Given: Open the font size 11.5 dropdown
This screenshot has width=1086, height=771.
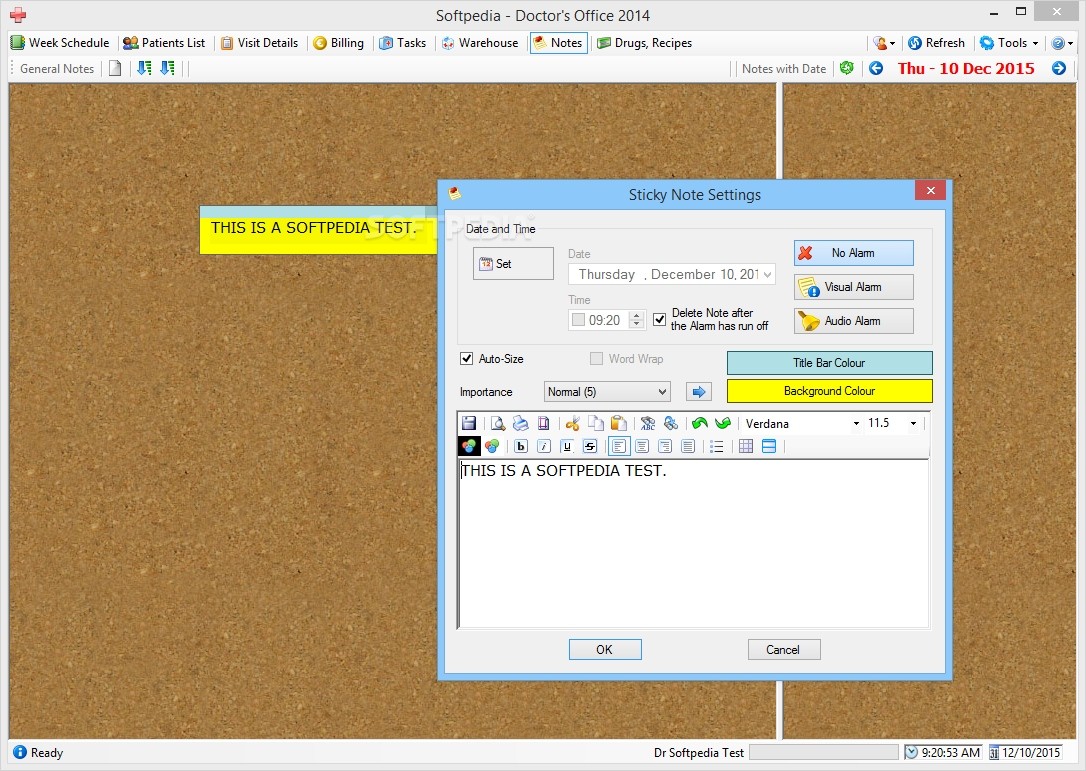Looking at the screenshot, I should click(x=913, y=423).
